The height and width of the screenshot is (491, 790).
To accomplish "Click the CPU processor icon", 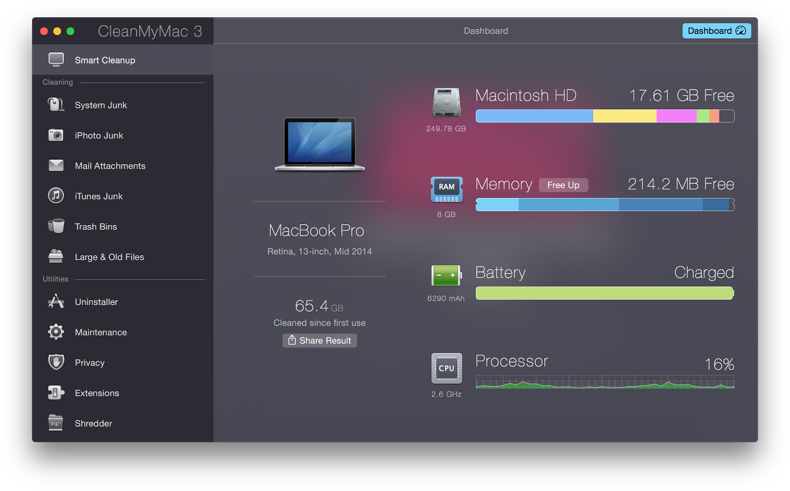I will [x=446, y=368].
